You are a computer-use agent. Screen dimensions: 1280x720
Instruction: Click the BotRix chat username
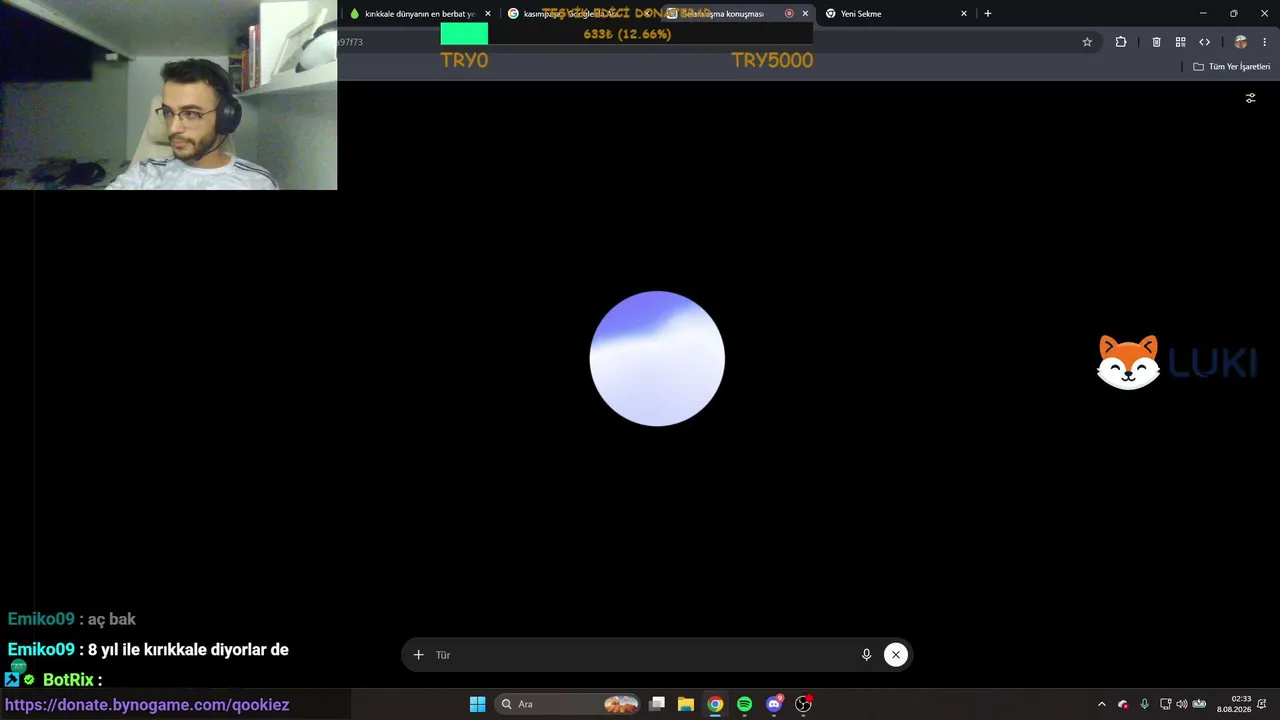[x=68, y=680]
